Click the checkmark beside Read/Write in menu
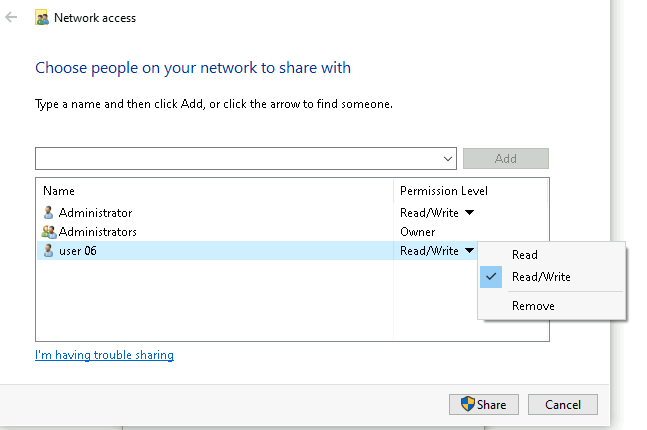Viewport: 647px width, 430px height. (491, 276)
